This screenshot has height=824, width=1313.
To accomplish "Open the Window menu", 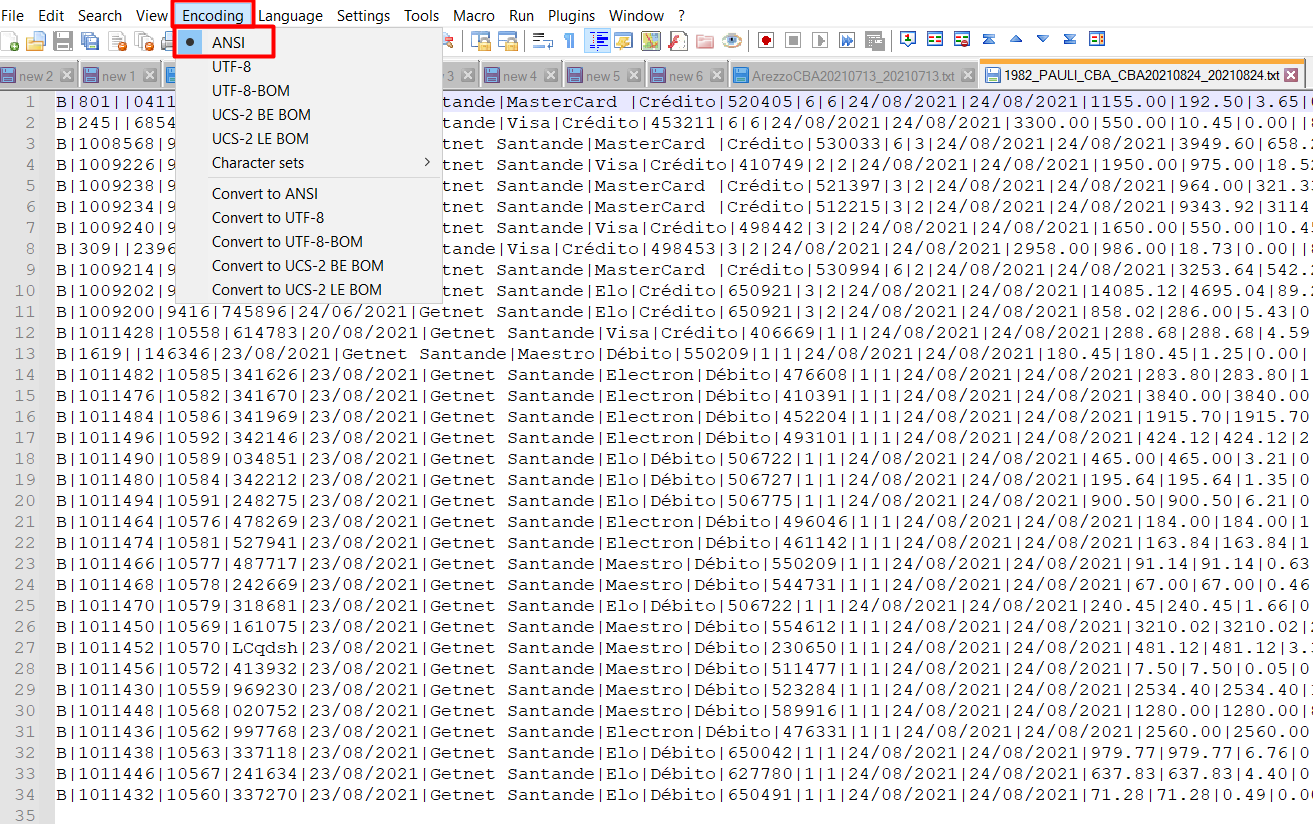I will (637, 15).
